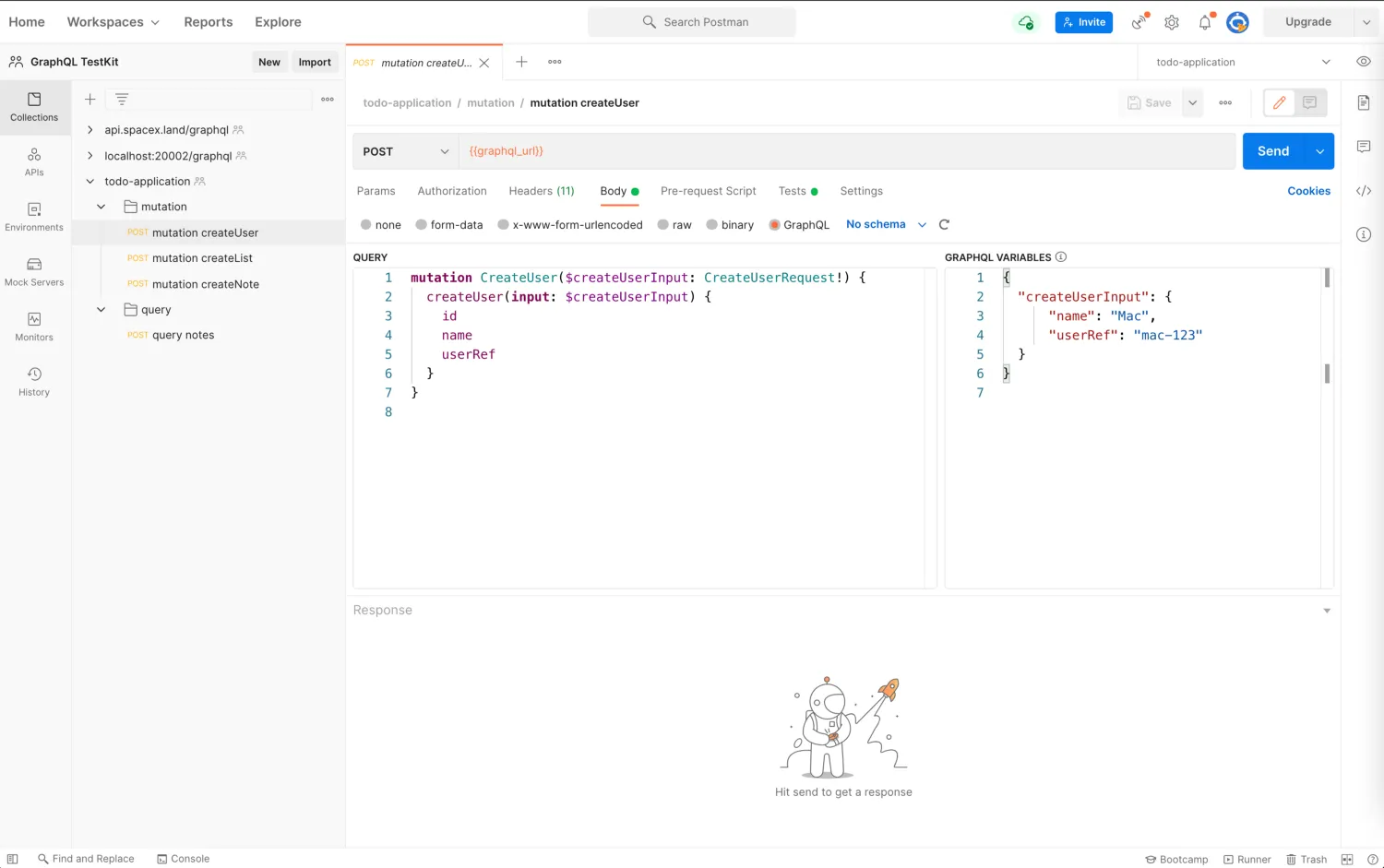
Task: Expand the localhost:20002/graphql collection
Action: pos(89,156)
